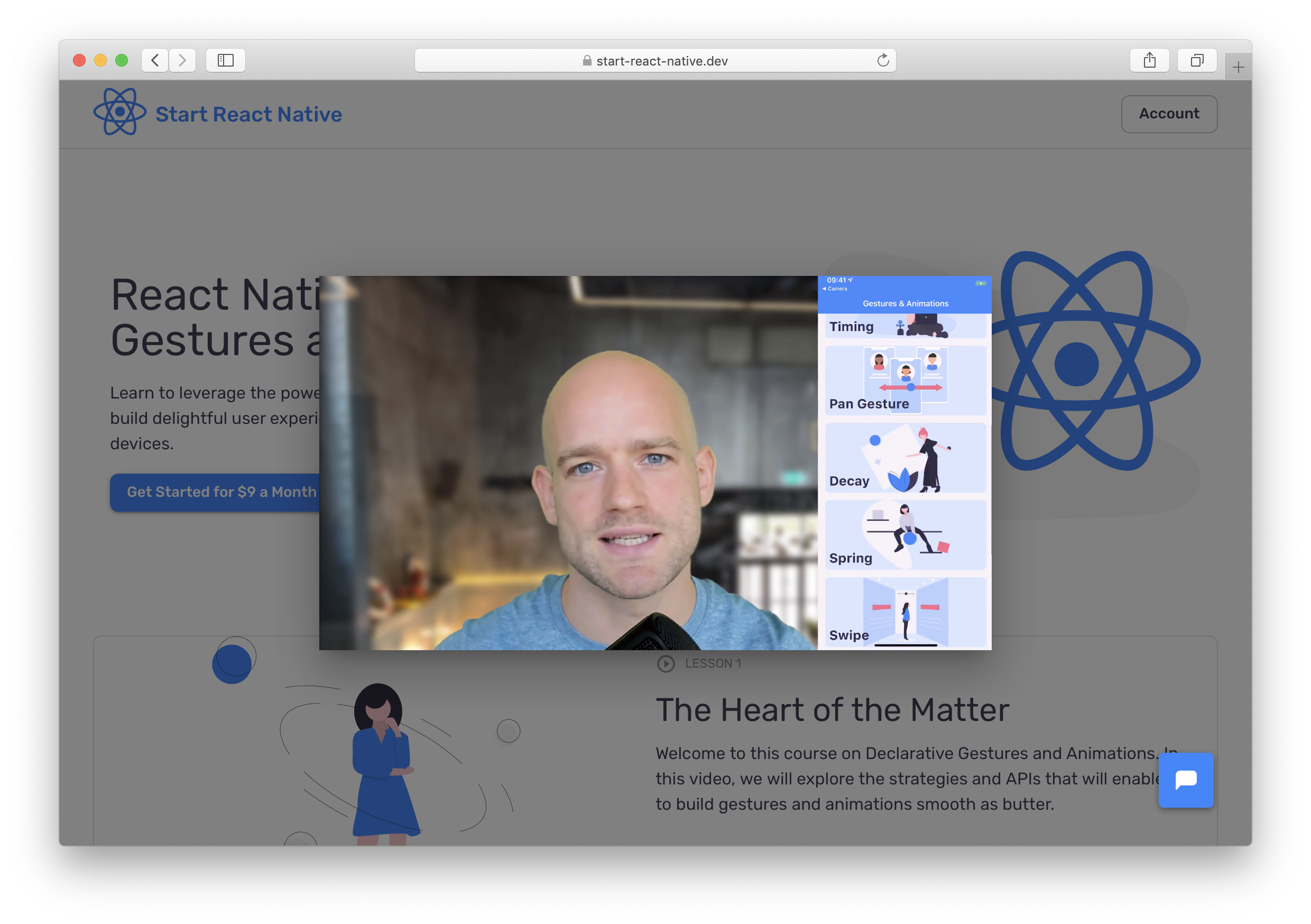Click the Share icon in Safari toolbar

[1149, 60]
